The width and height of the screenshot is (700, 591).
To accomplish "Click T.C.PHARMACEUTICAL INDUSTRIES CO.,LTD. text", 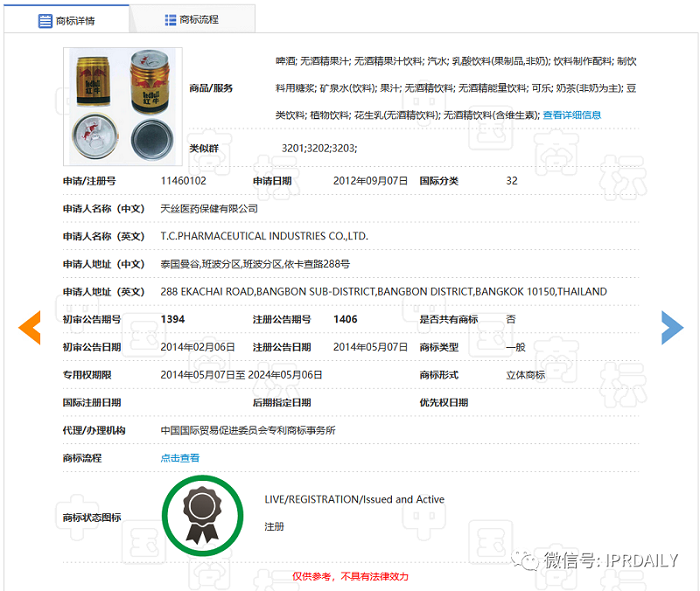I will click(264, 236).
